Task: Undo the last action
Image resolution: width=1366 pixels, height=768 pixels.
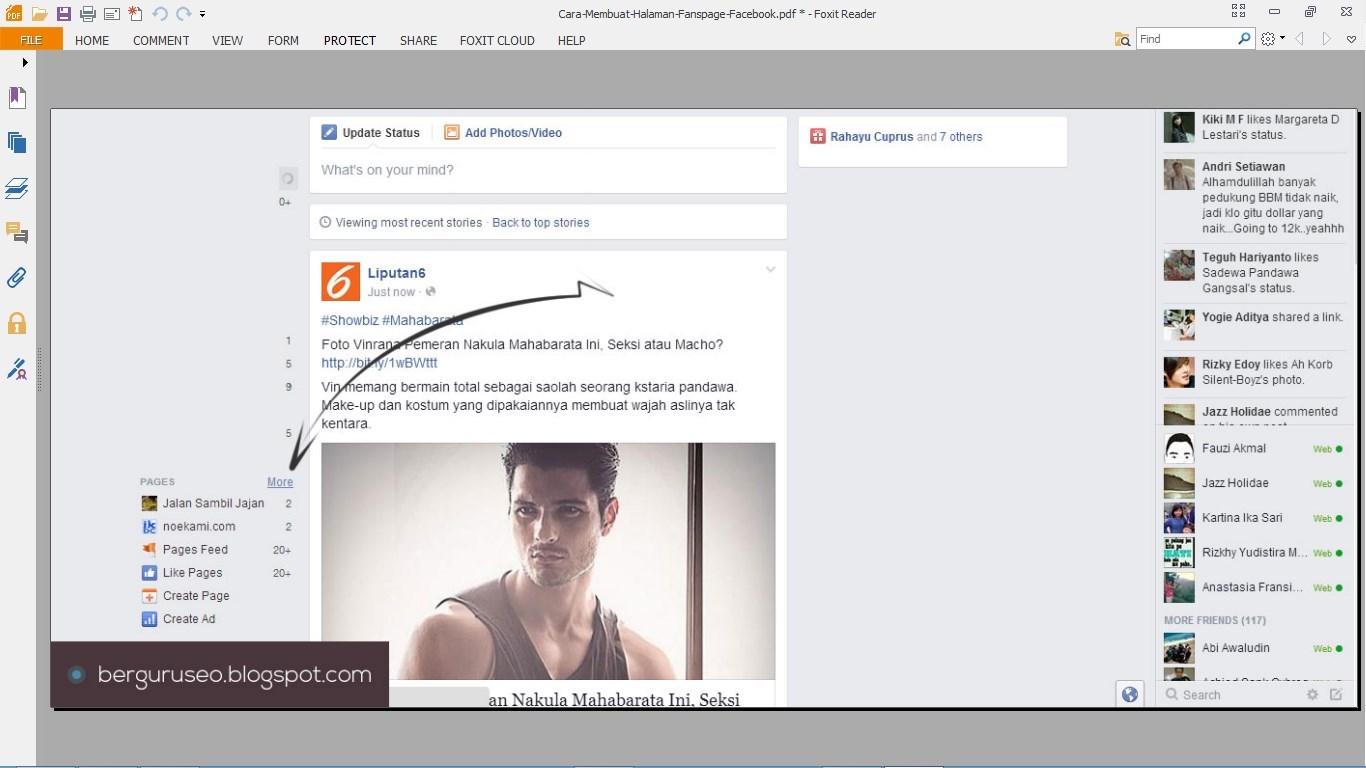Action: [160, 14]
